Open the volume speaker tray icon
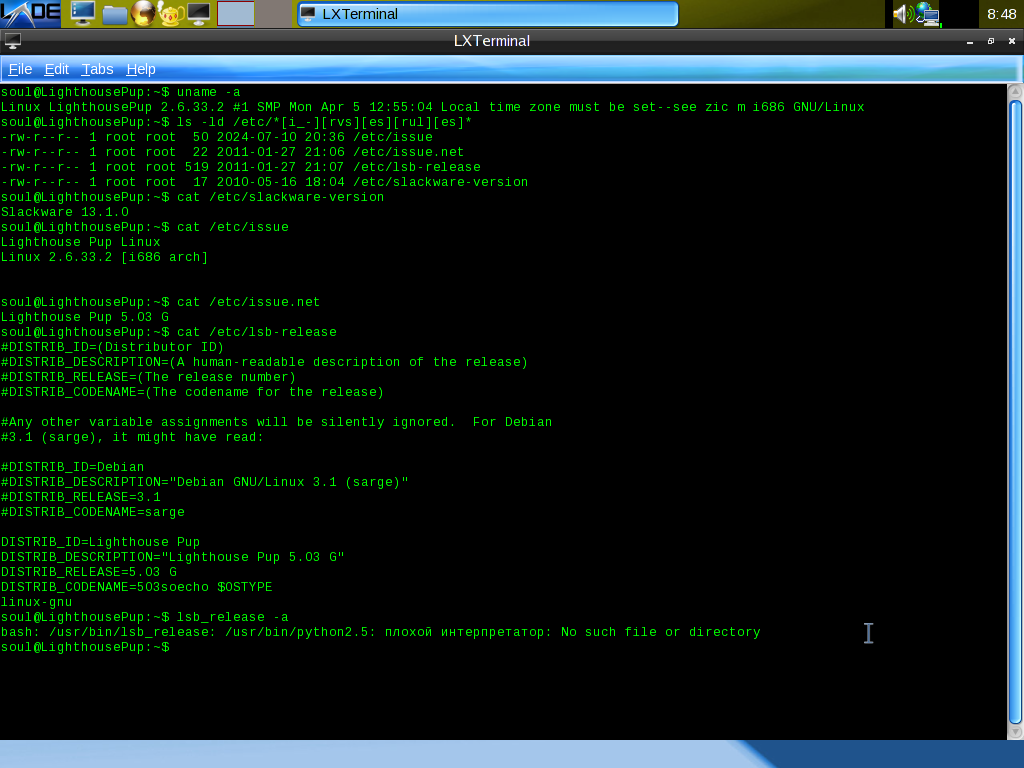Viewport: 1024px width, 768px height. 903,14
